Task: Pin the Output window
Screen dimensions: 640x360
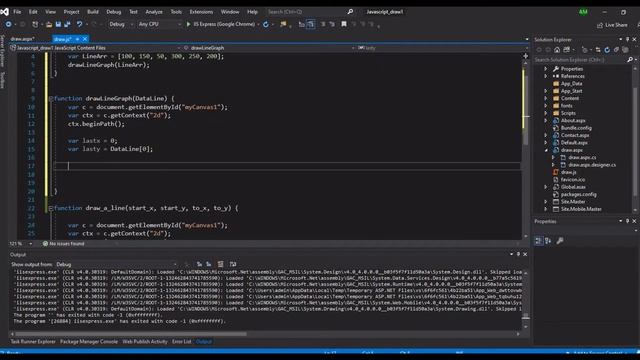Action: [518, 254]
